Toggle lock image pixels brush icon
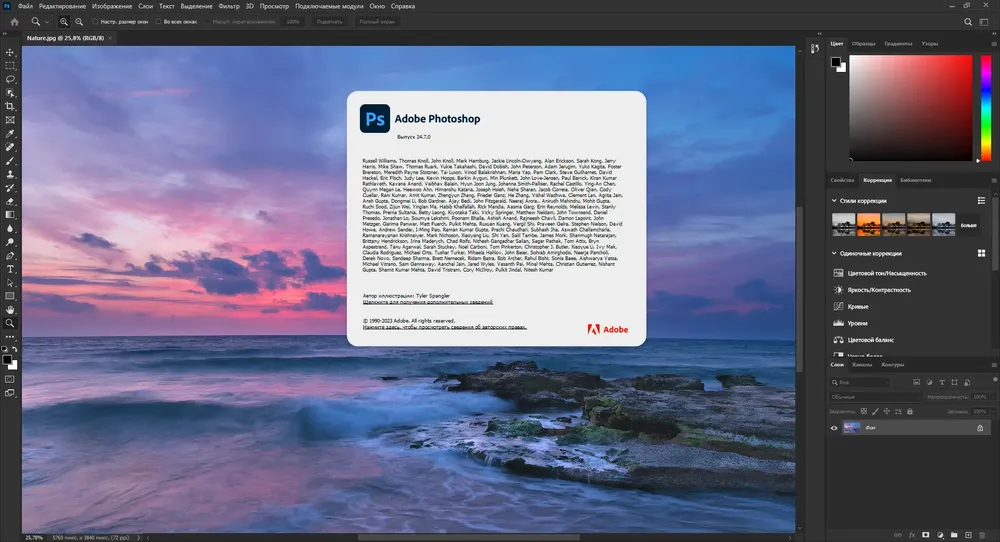The image size is (1000, 542). (x=876, y=411)
